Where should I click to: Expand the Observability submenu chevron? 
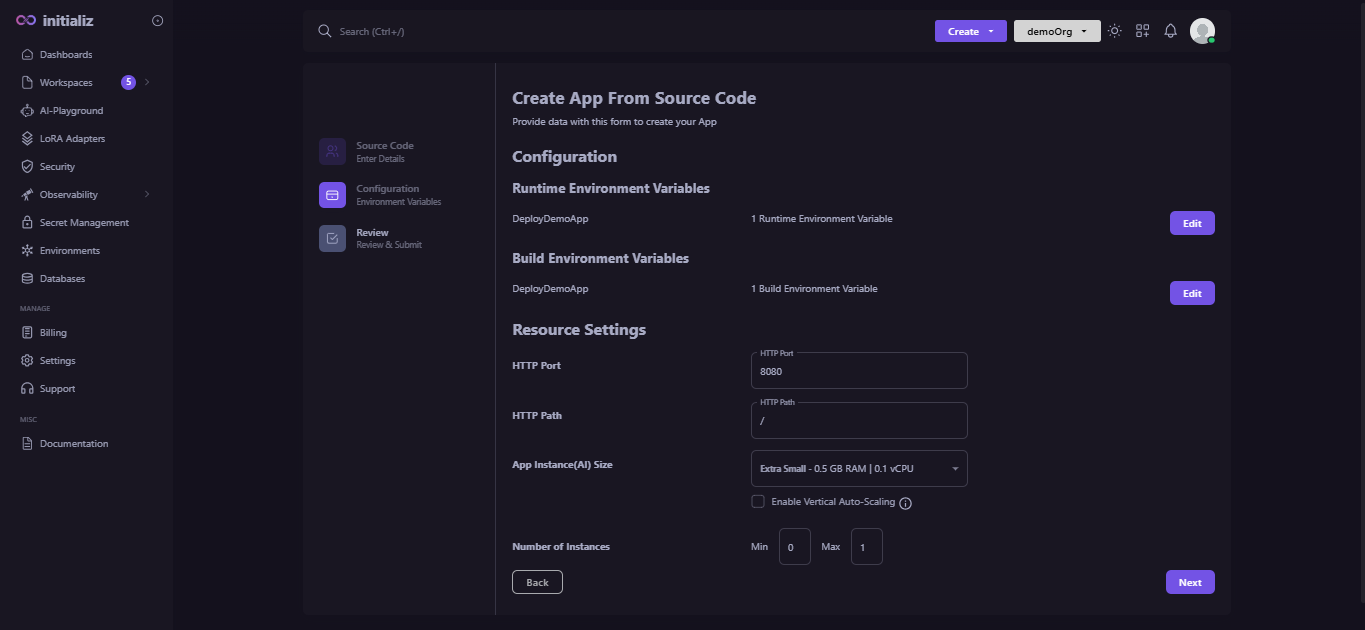(147, 195)
